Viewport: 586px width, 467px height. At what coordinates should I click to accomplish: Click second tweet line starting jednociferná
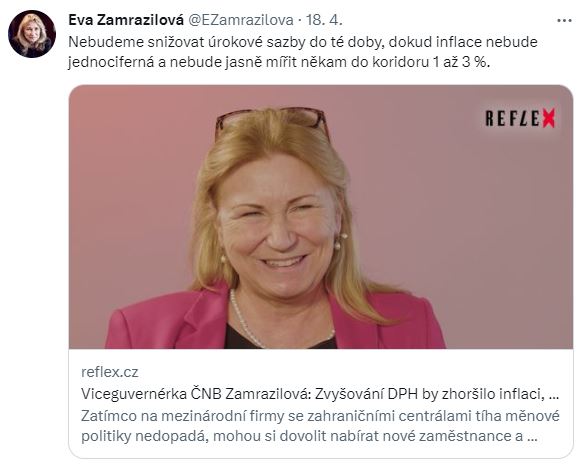(279, 62)
